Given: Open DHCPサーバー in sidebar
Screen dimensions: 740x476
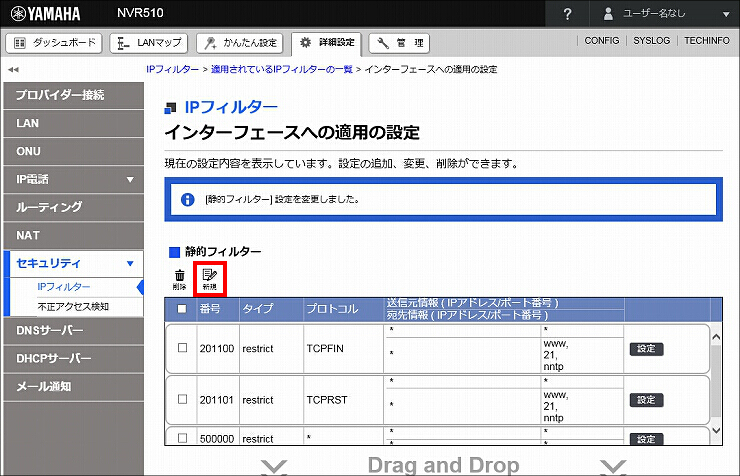Looking at the screenshot, I should pos(74,359).
